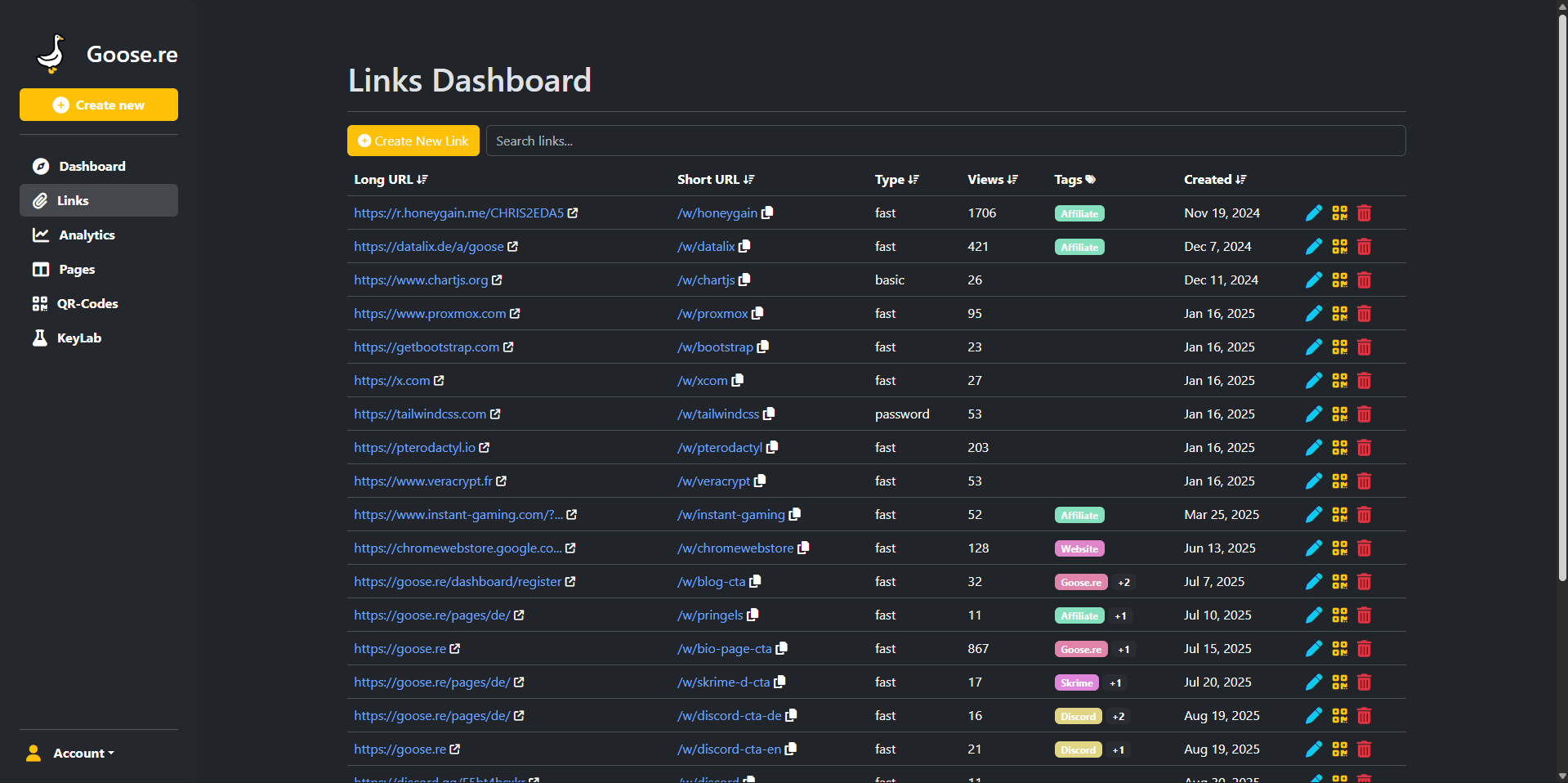Viewport: 1568px width, 783px height.
Task: Open QR code for the datalix row
Action: (x=1339, y=247)
